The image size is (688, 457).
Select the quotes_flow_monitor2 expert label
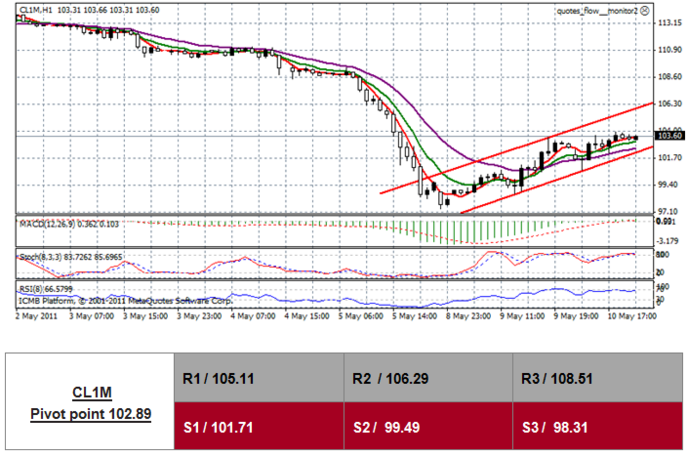(596, 10)
